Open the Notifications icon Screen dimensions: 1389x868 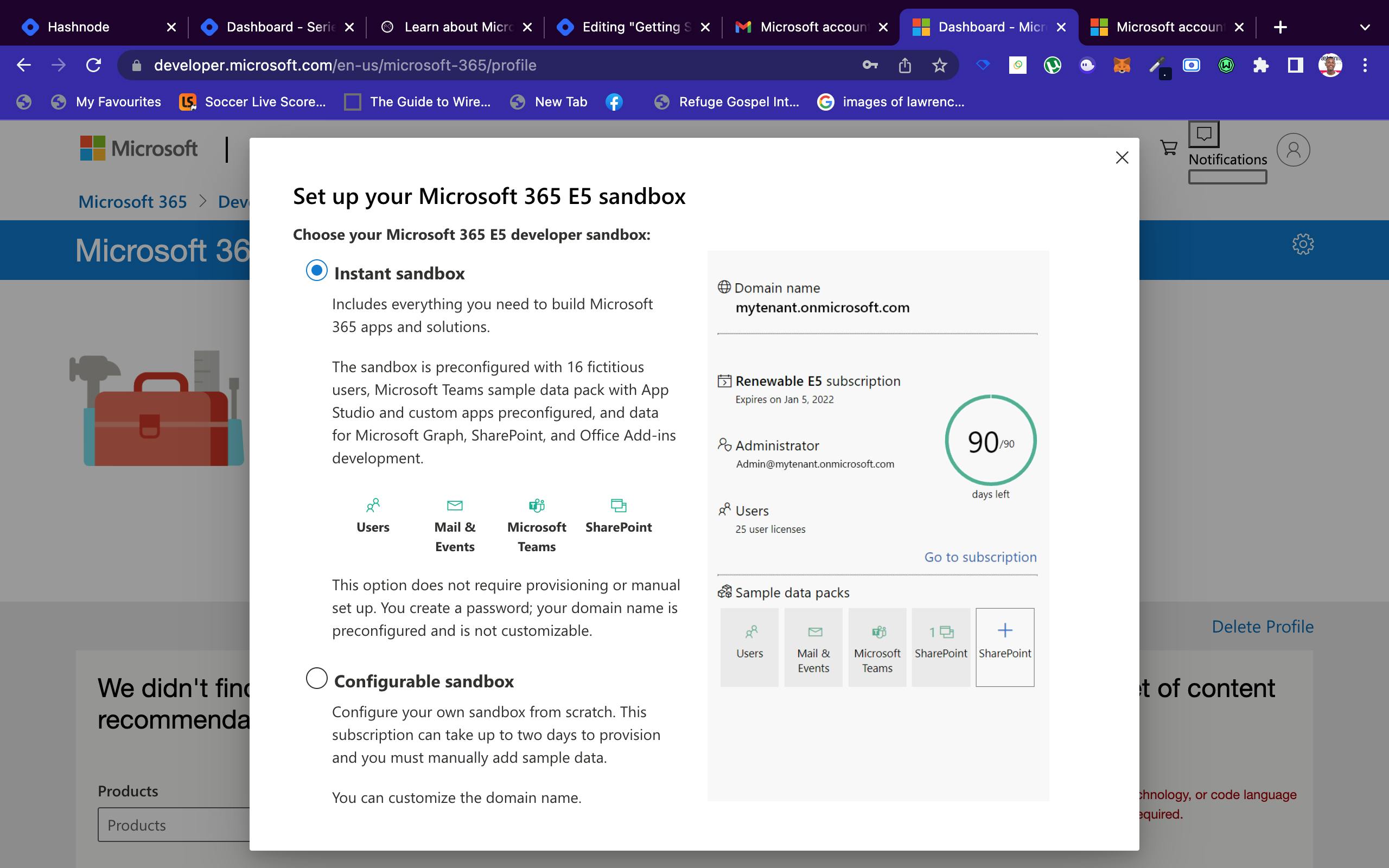pyautogui.click(x=1203, y=135)
